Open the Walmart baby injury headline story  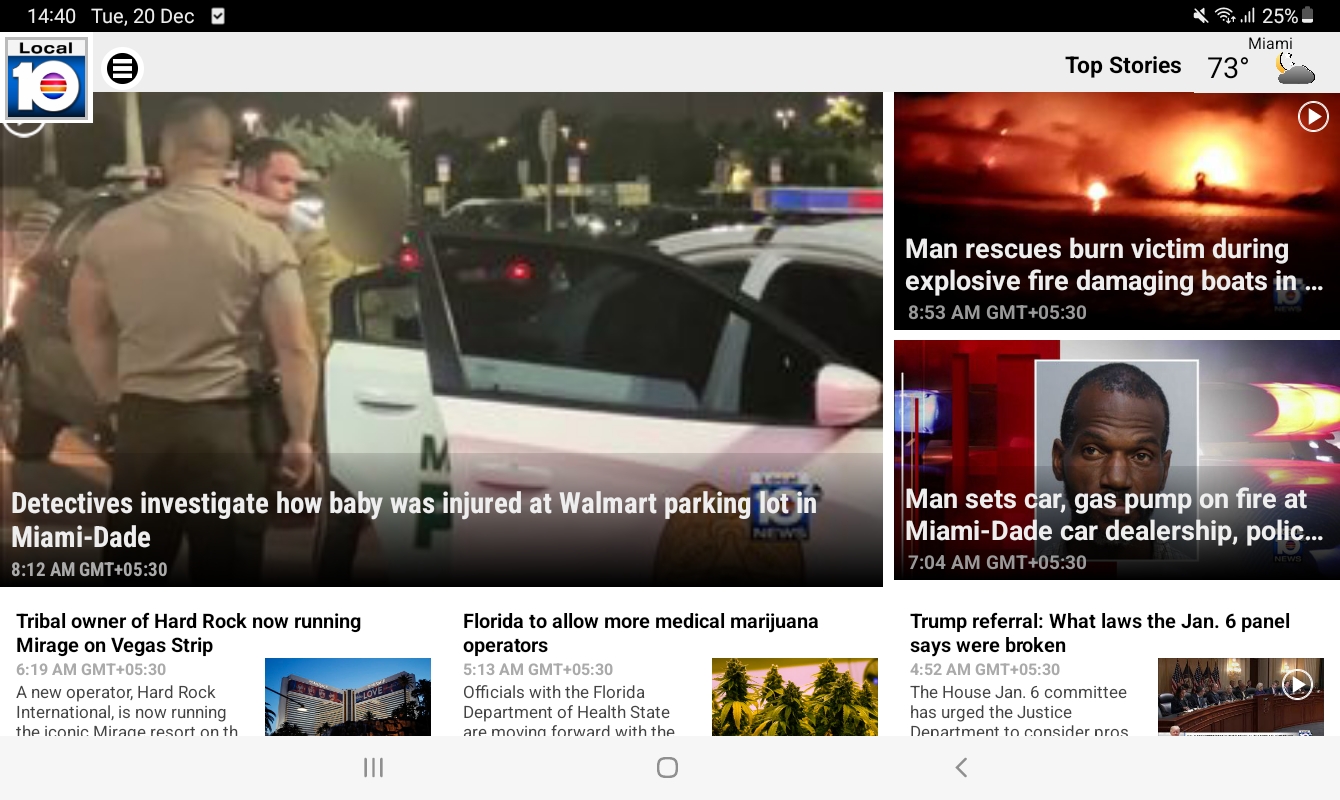[x=414, y=520]
